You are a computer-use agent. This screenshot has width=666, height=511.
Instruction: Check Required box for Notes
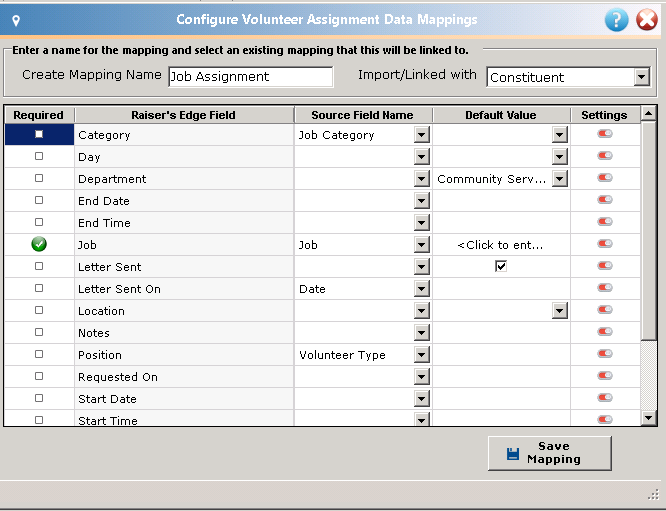tap(39, 332)
